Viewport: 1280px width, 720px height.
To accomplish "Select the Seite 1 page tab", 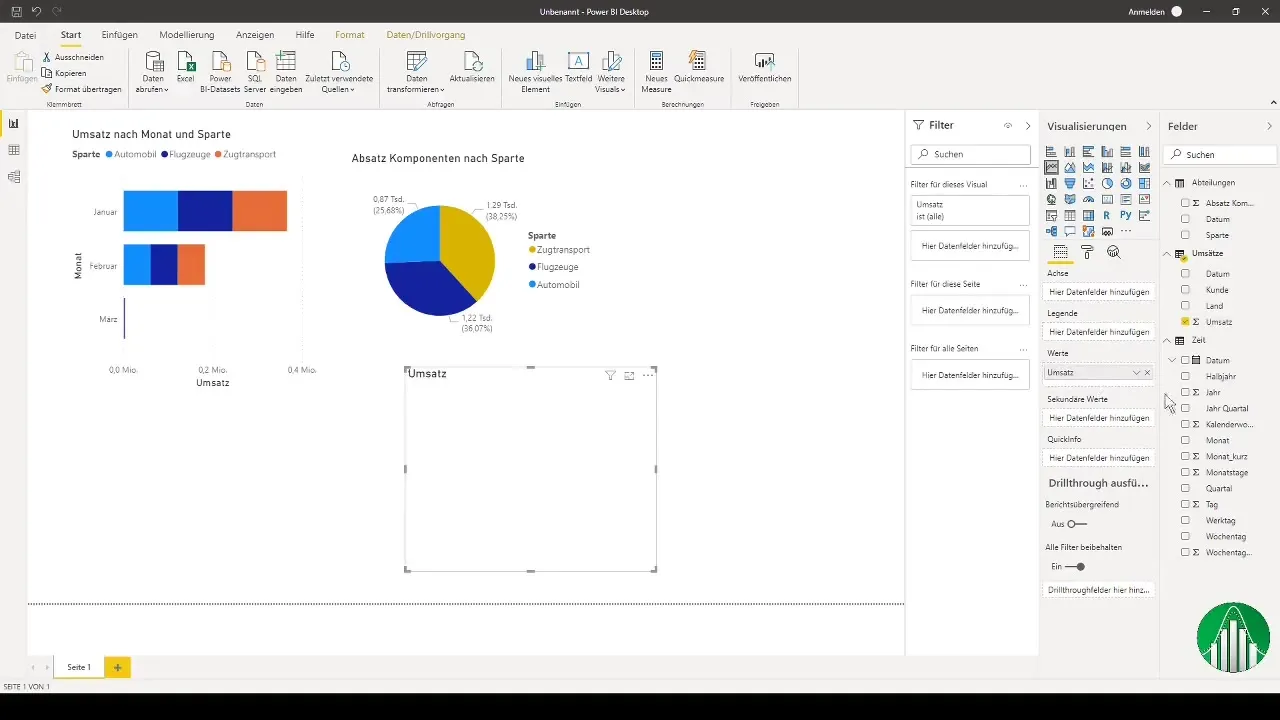I will [x=79, y=666].
